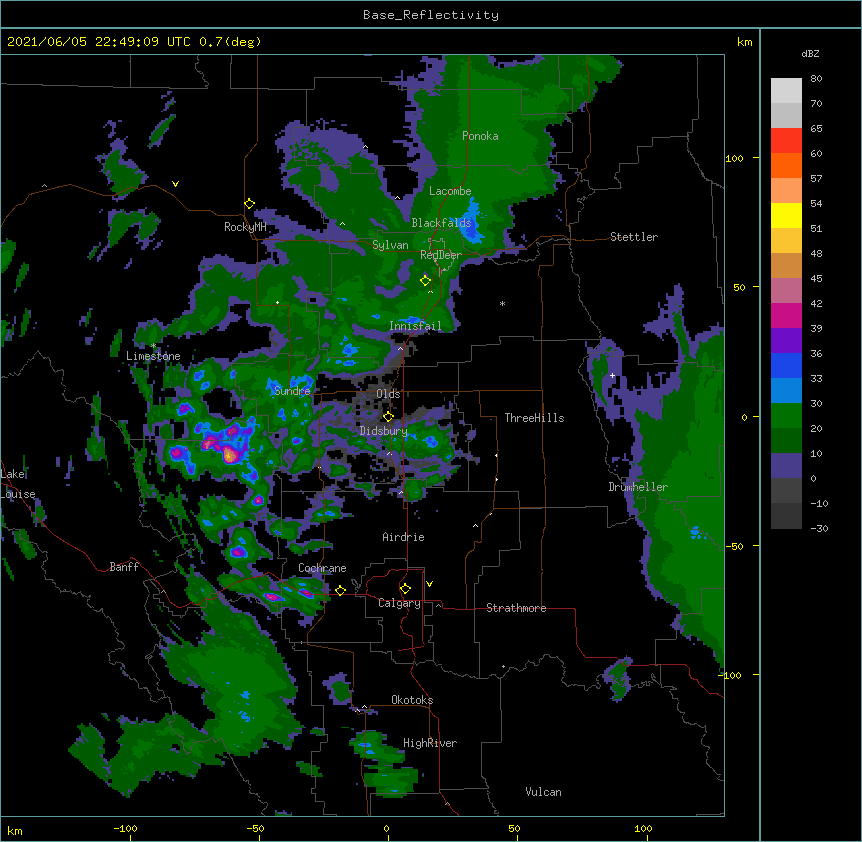The width and height of the screenshot is (862, 842).
Task: Pick the yellow 54–51 dBZ legend swatch
Action: coord(786,215)
